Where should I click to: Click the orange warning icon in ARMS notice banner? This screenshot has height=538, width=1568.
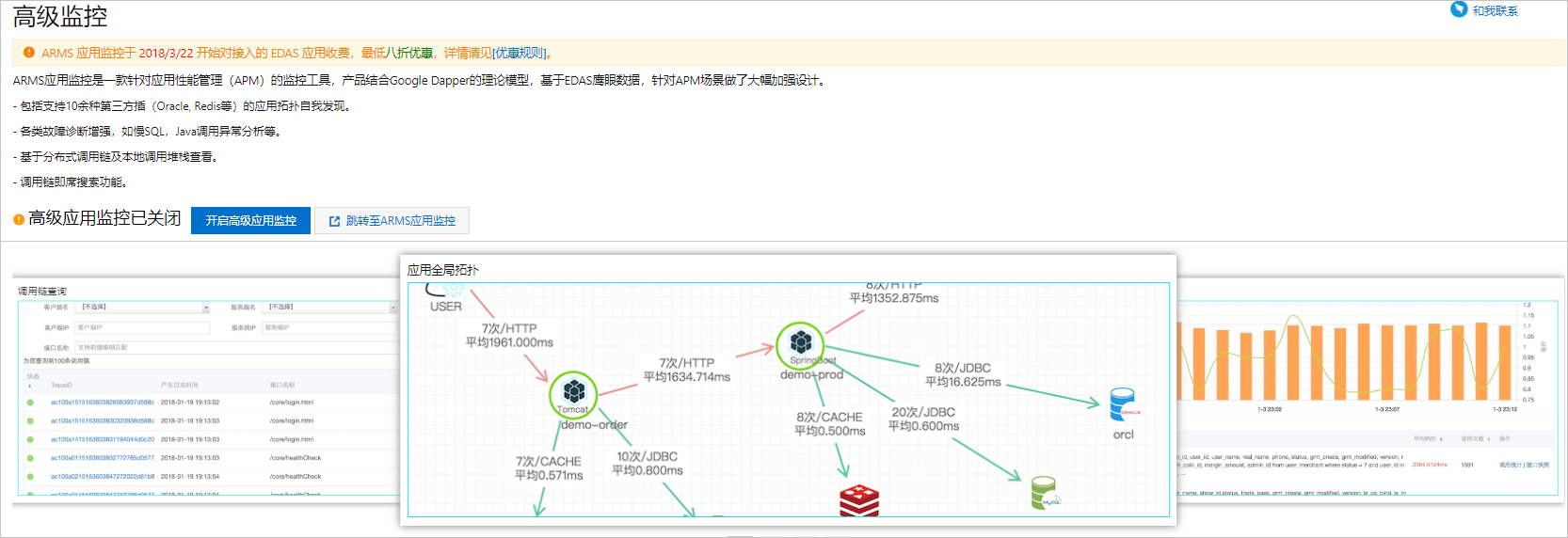(29, 53)
